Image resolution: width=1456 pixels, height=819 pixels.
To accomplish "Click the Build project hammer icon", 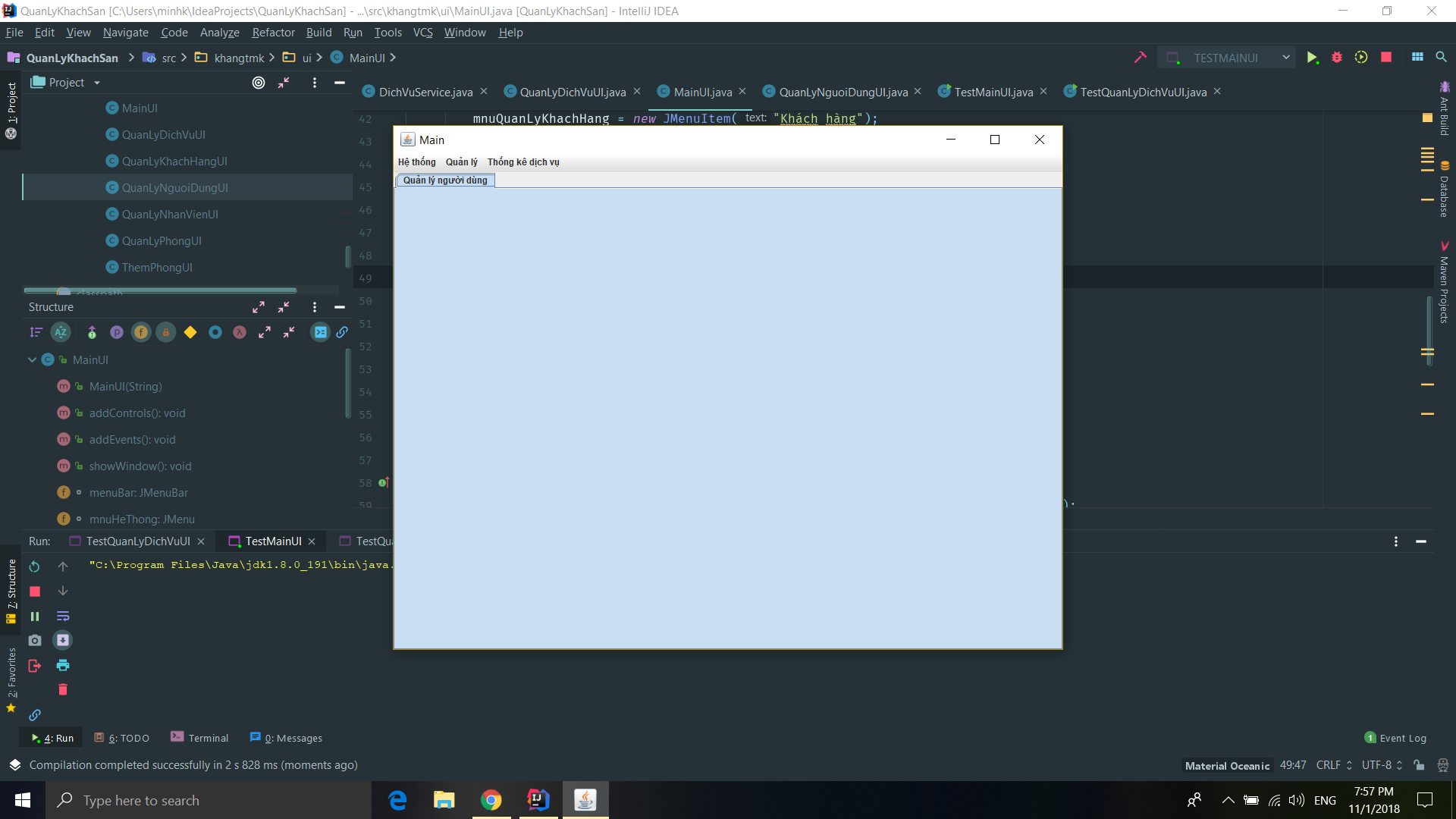I will (1140, 58).
